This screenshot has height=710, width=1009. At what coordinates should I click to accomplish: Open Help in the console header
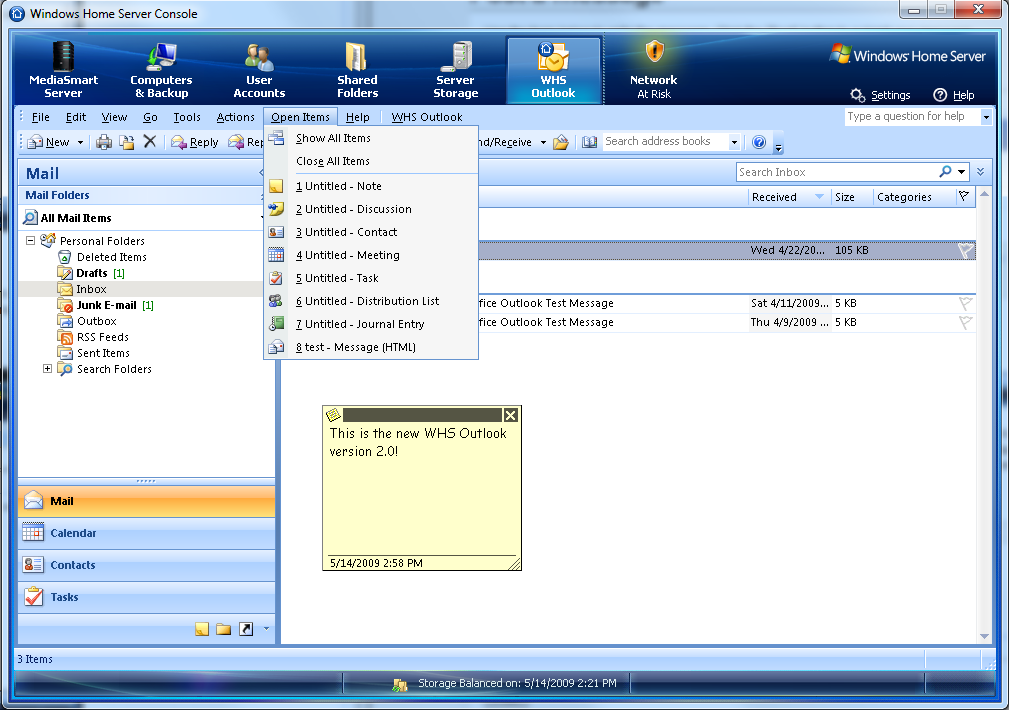click(954, 95)
